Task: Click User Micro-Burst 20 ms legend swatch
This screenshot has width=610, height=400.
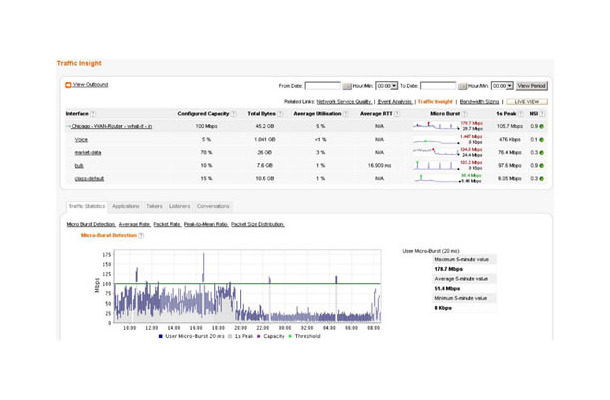Action: [161, 336]
